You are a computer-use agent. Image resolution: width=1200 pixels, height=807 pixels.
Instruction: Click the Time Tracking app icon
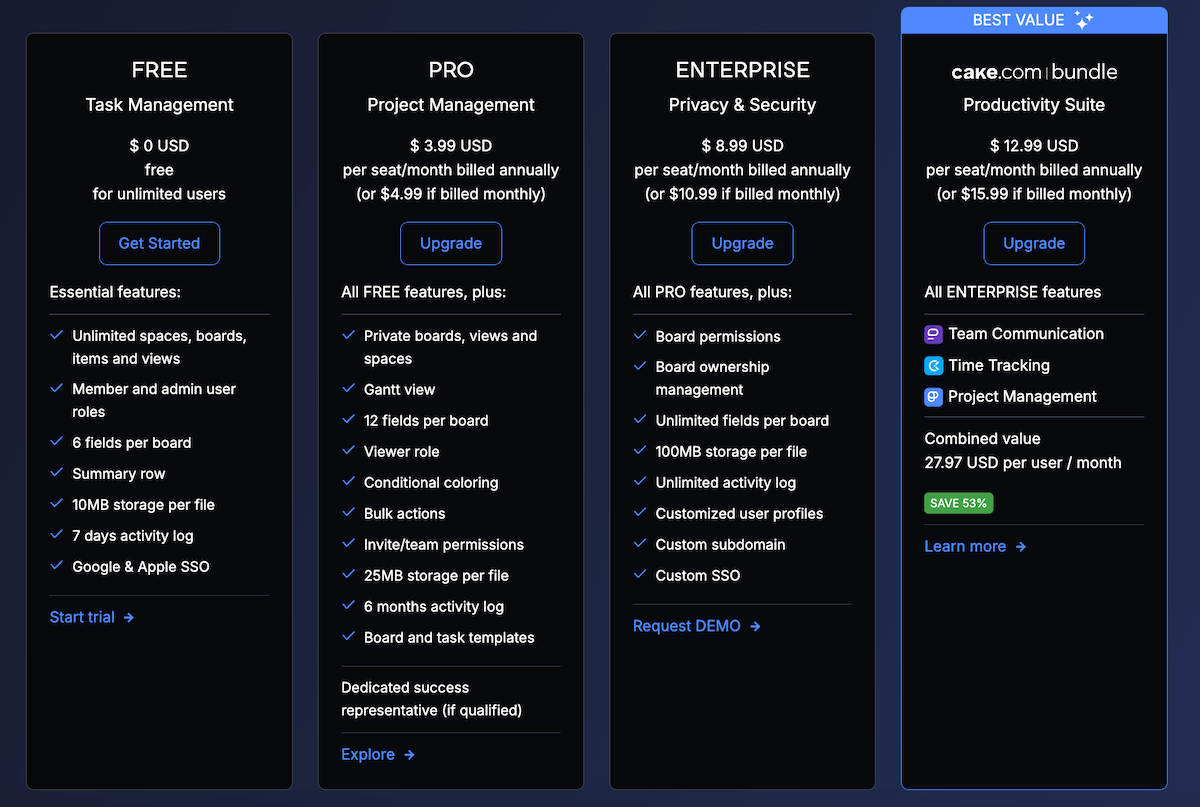(x=933, y=365)
